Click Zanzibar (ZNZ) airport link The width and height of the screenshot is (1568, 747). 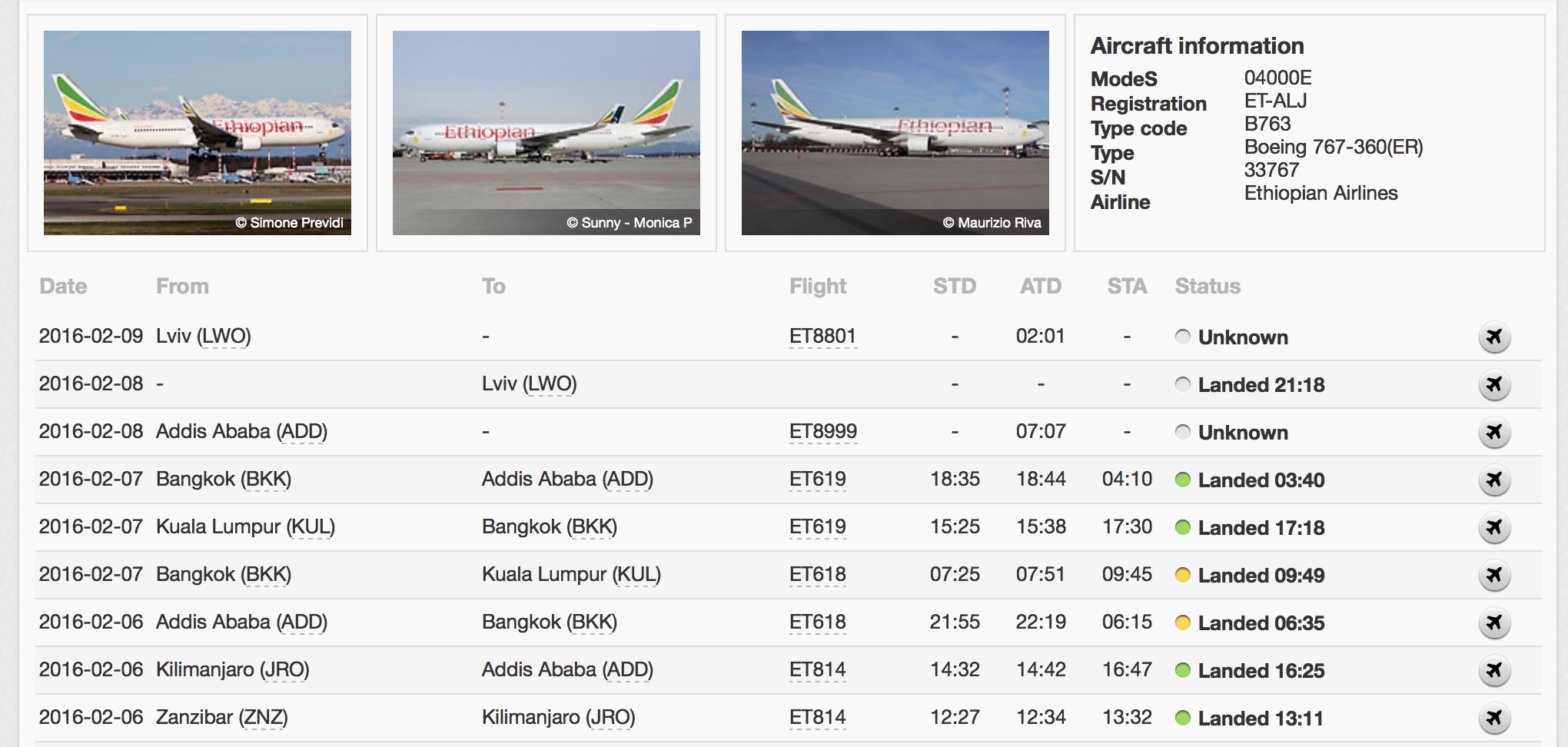[221, 718]
